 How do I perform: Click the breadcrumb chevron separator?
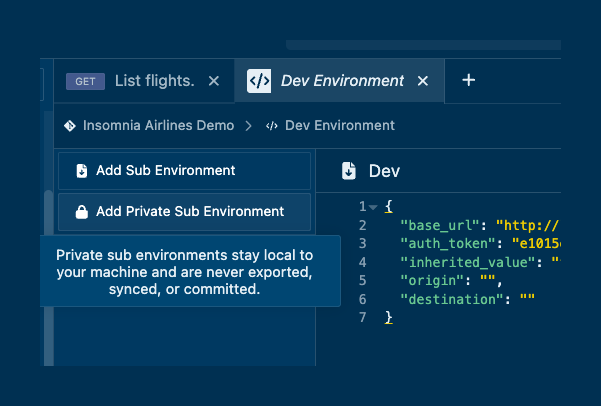click(x=249, y=126)
